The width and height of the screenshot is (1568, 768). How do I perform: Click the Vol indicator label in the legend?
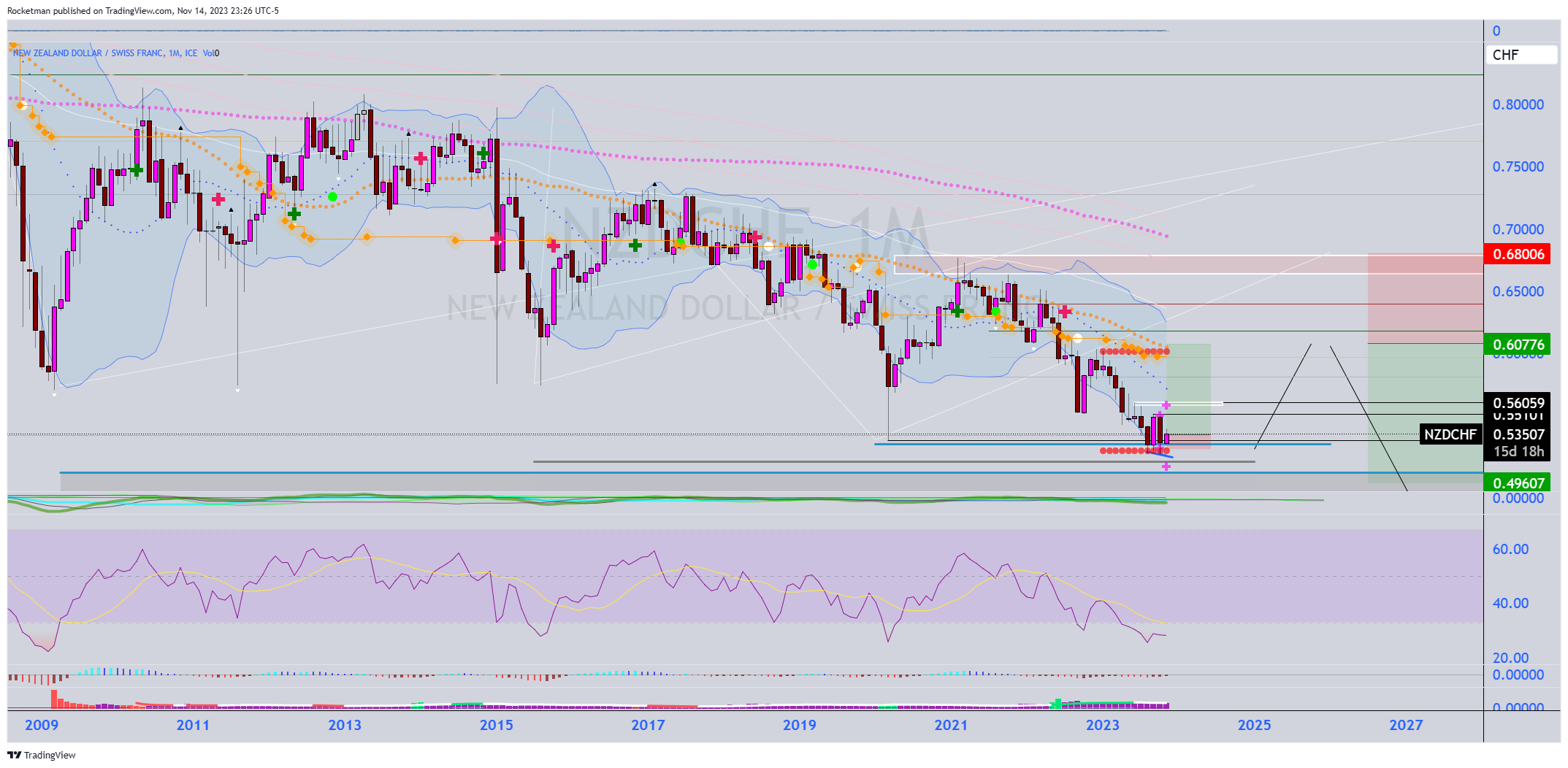click(210, 53)
